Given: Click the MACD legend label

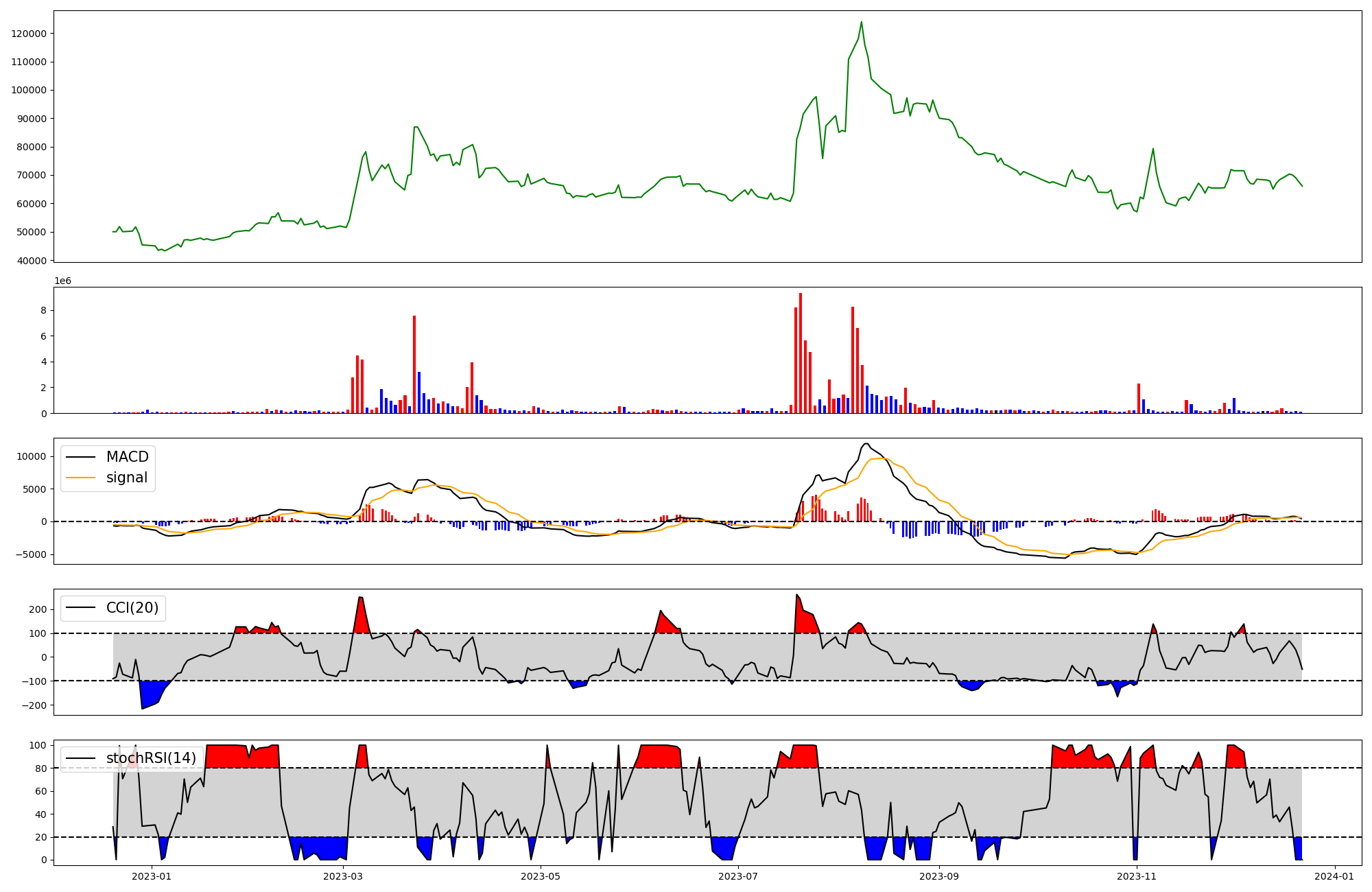Looking at the screenshot, I should [x=127, y=457].
